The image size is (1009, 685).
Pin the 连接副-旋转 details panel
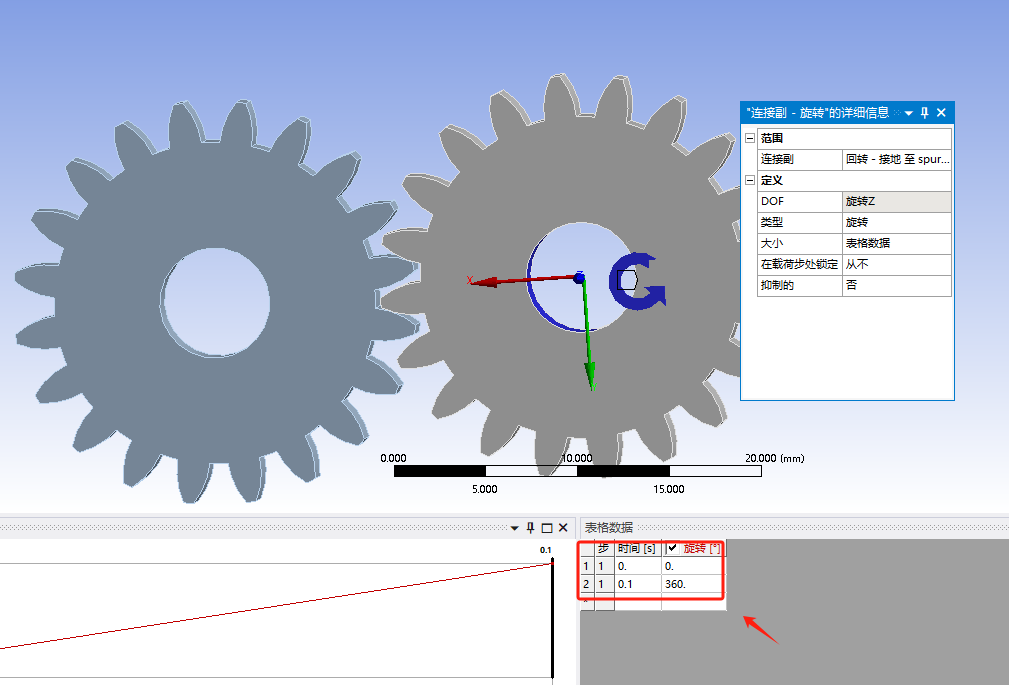[x=924, y=113]
